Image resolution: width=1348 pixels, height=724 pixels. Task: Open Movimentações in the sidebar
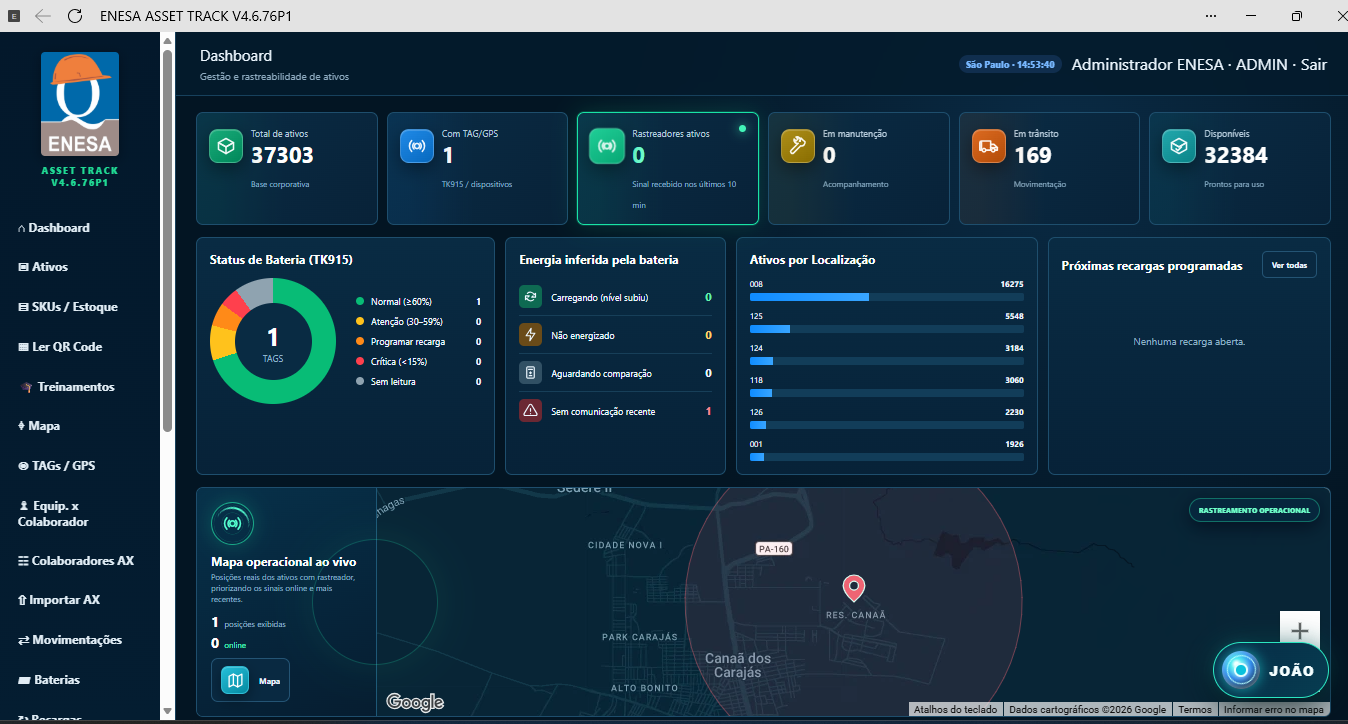pyautogui.click(x=70, y=640)
